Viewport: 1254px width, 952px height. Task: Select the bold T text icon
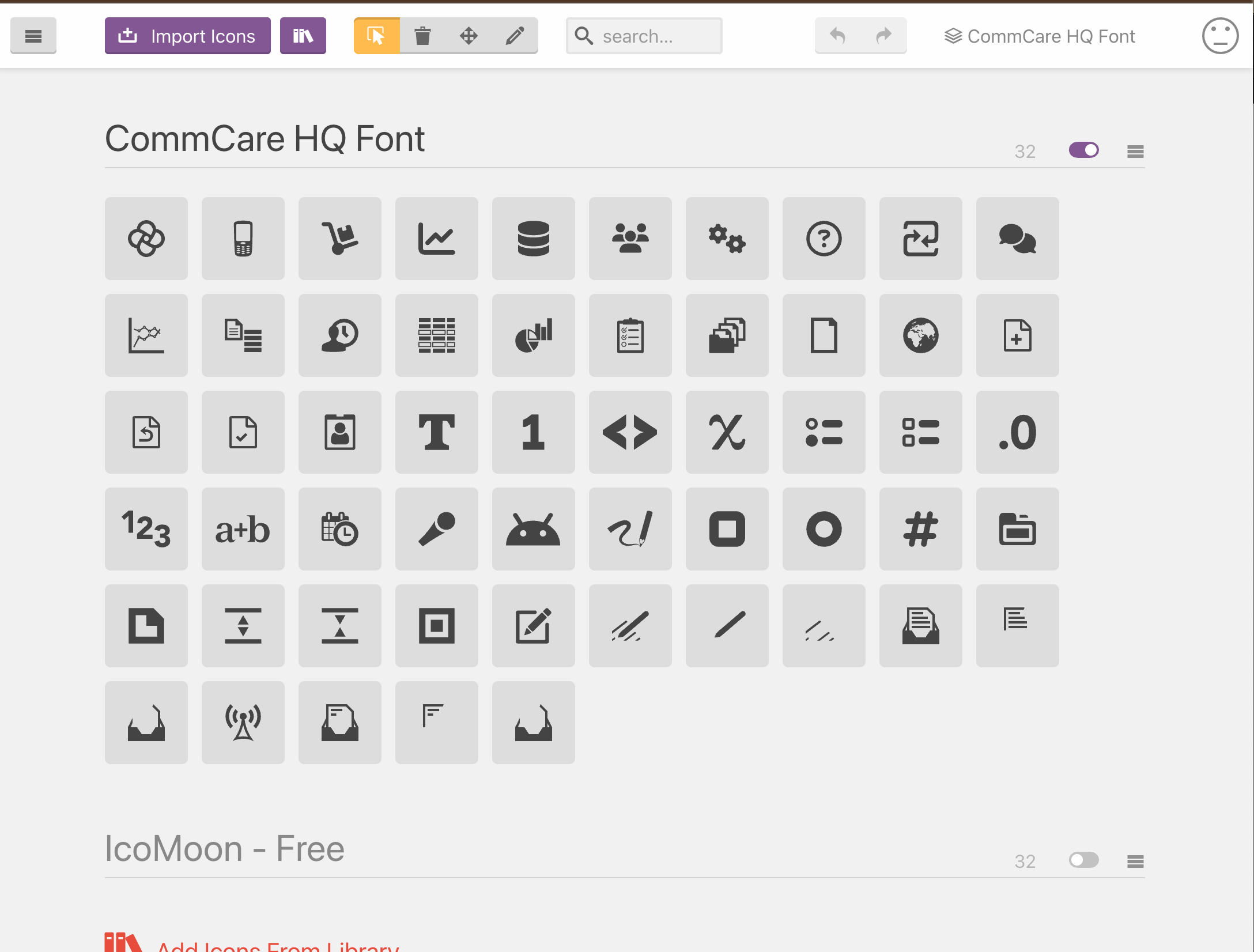(437, 432)
